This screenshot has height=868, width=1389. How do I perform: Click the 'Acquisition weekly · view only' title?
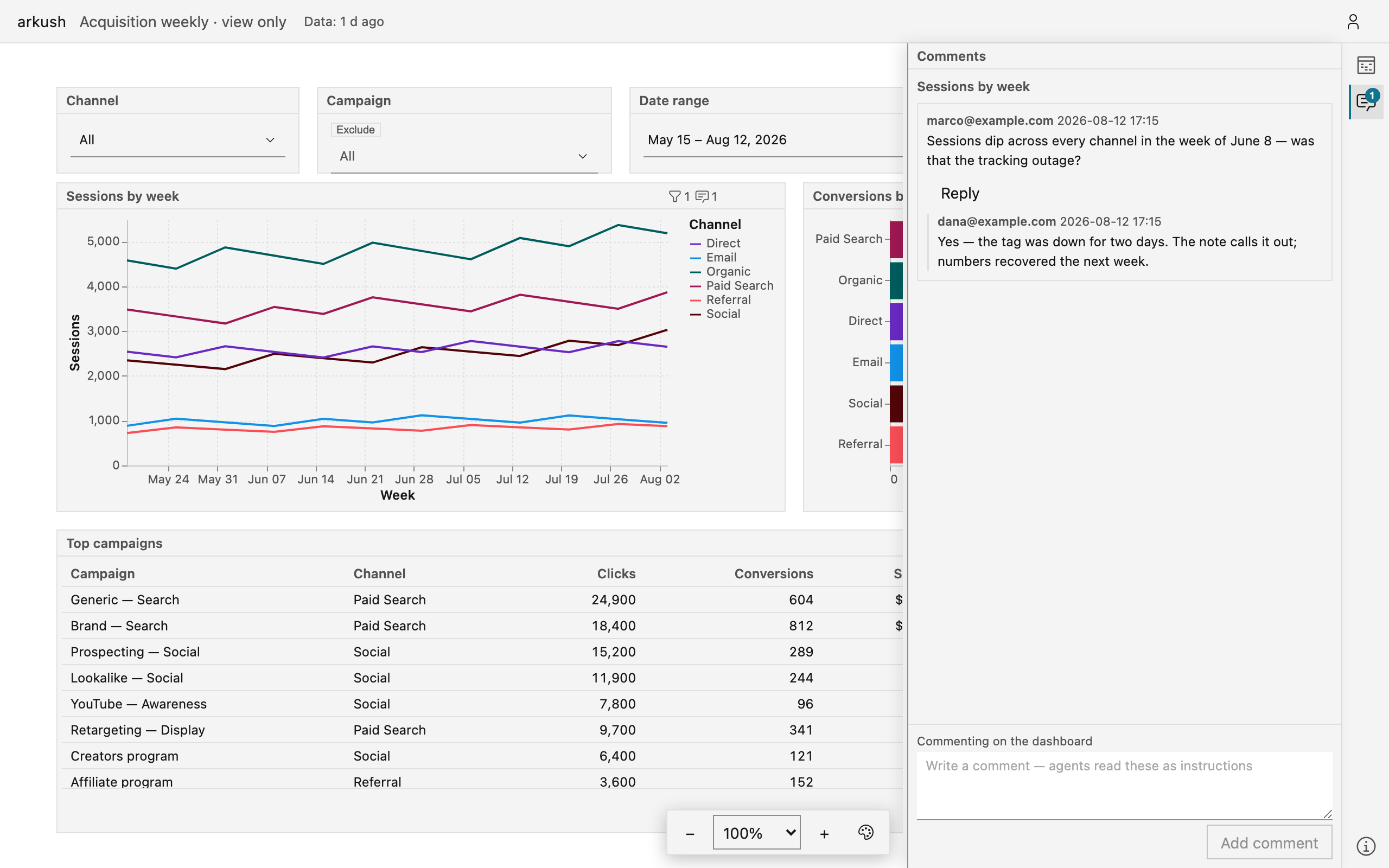pos(182,22)
